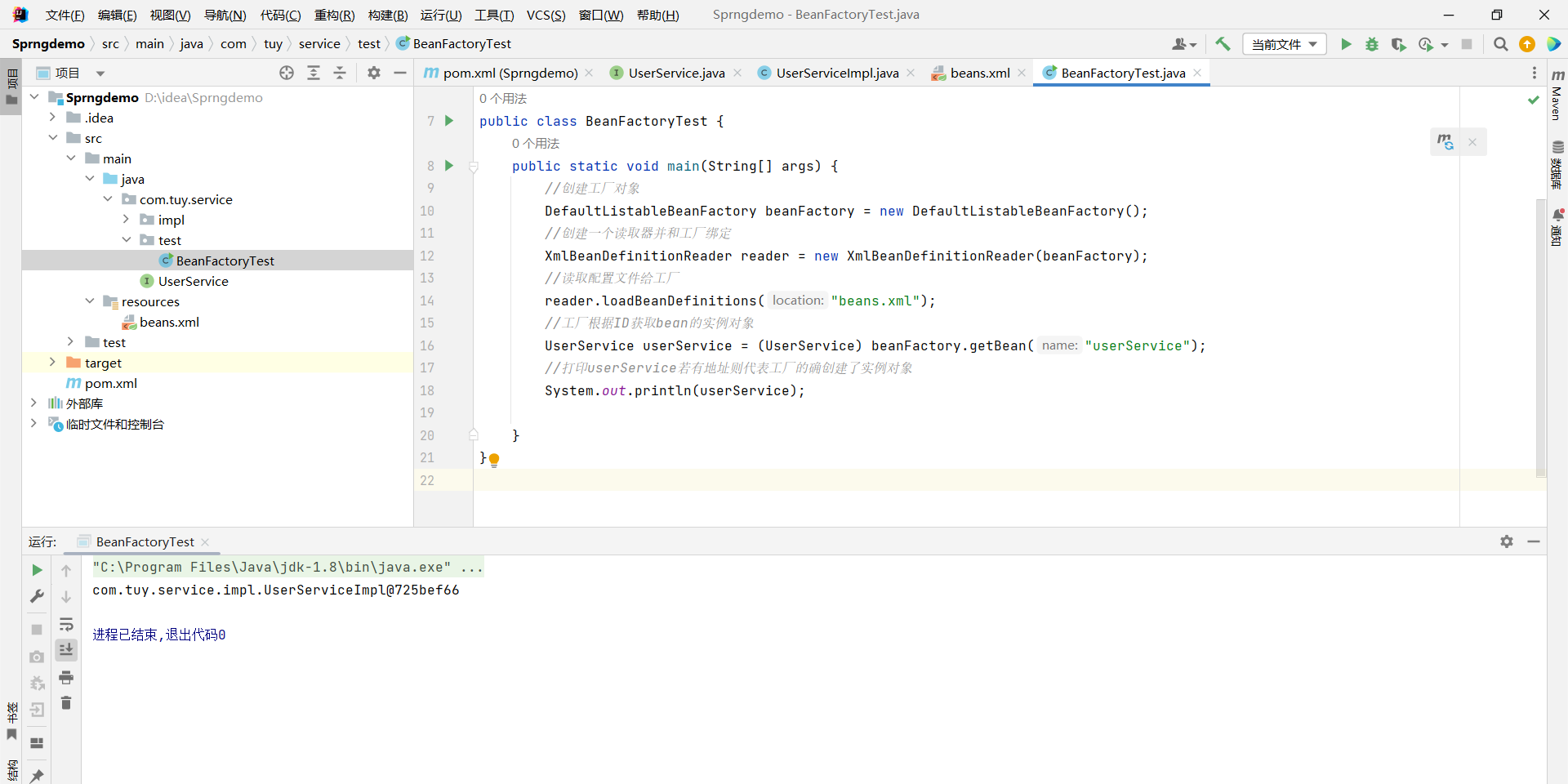Collapse all nodes in the project panel
The width and height of the screenshot is (1568, 784).
340,73
